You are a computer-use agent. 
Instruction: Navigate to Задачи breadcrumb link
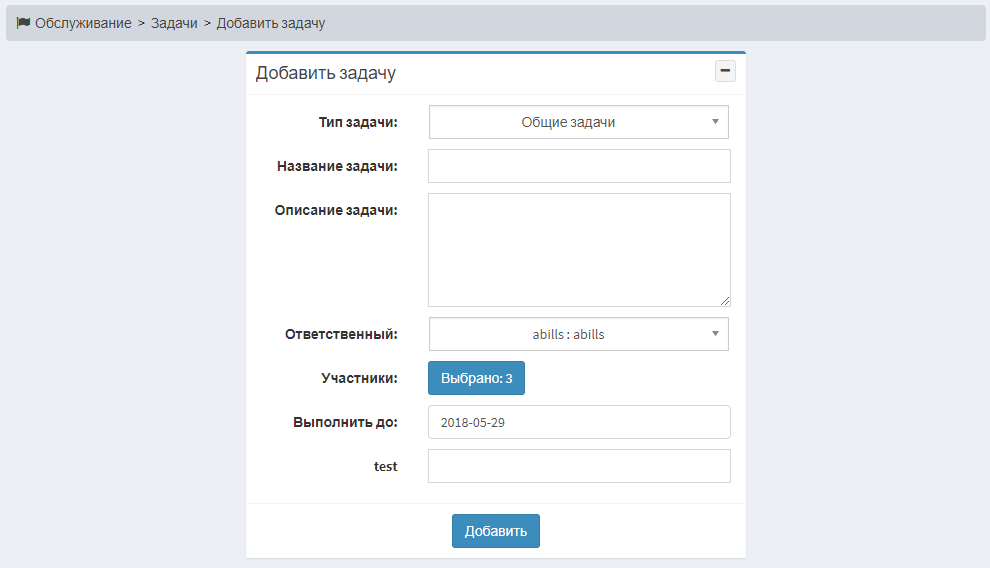click(x=174, y=23)
